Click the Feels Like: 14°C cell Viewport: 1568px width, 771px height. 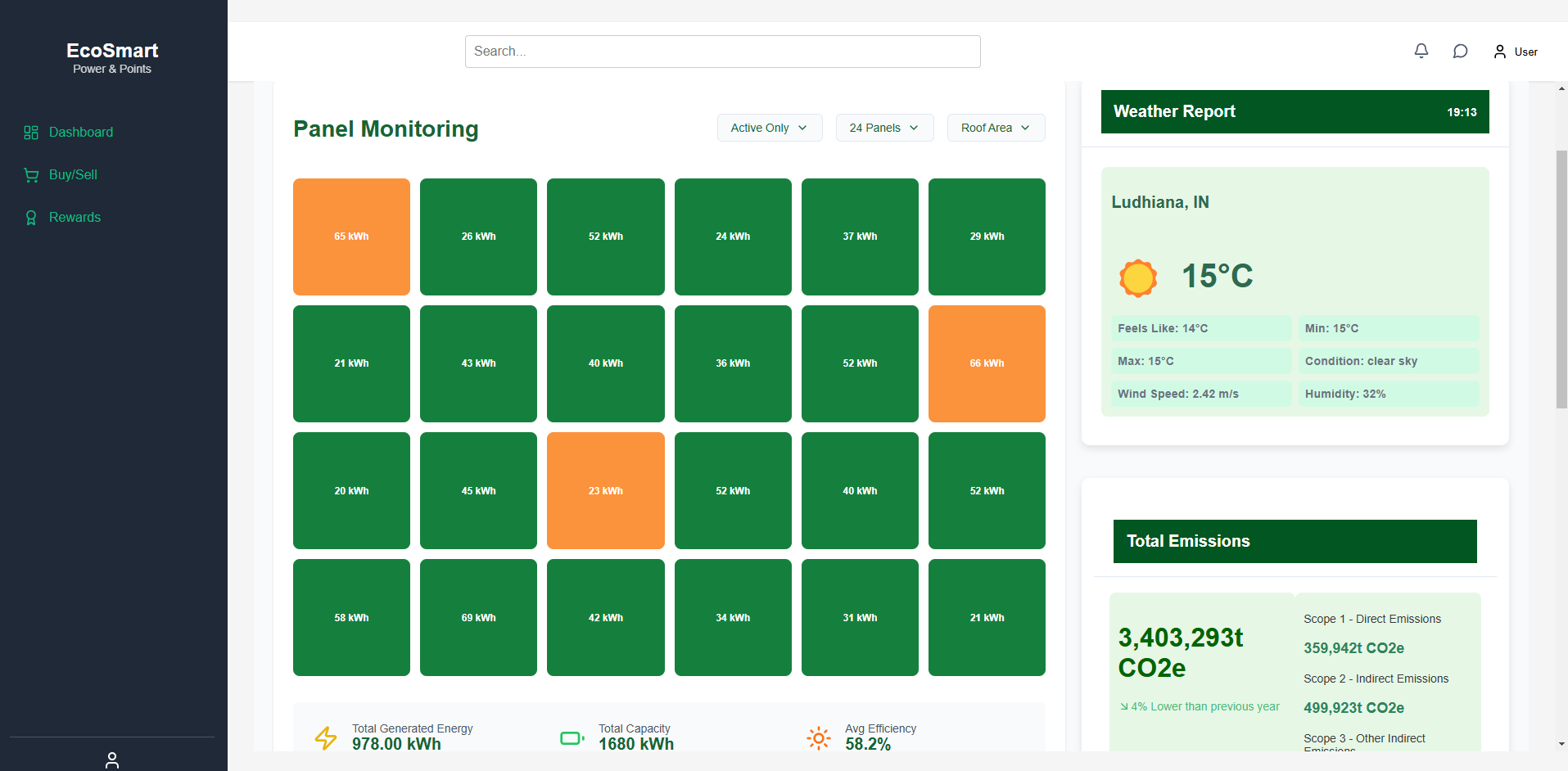[1201, 328]
